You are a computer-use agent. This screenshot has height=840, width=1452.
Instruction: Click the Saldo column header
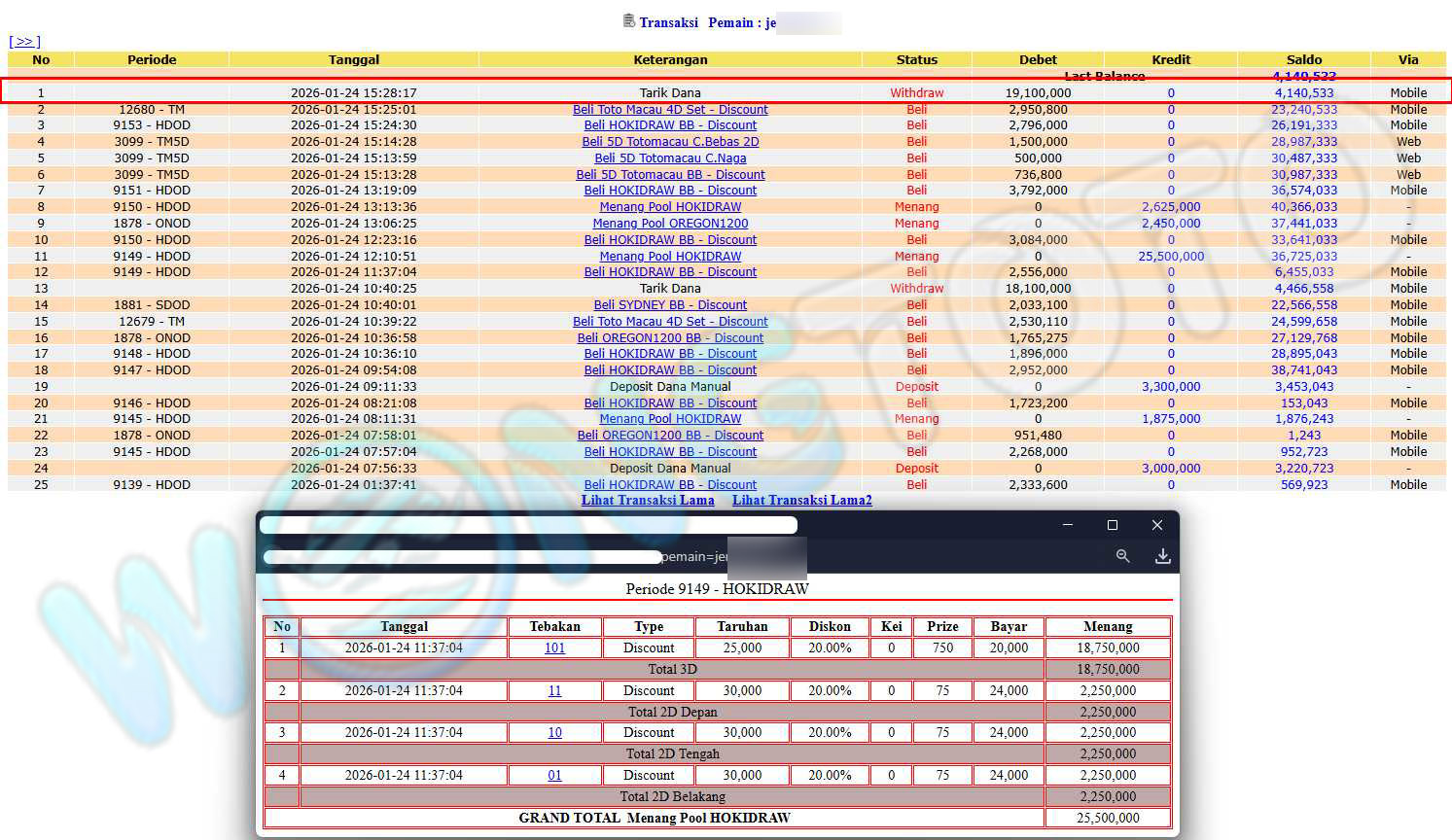(1303, 59)
